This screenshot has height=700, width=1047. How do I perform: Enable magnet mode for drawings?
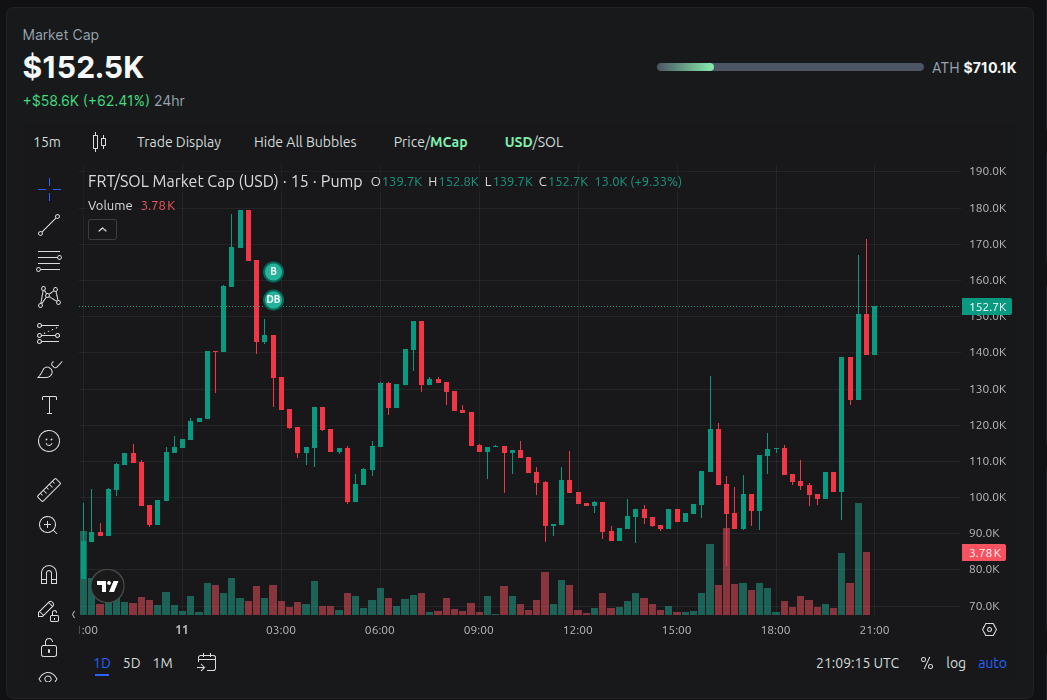48,573
